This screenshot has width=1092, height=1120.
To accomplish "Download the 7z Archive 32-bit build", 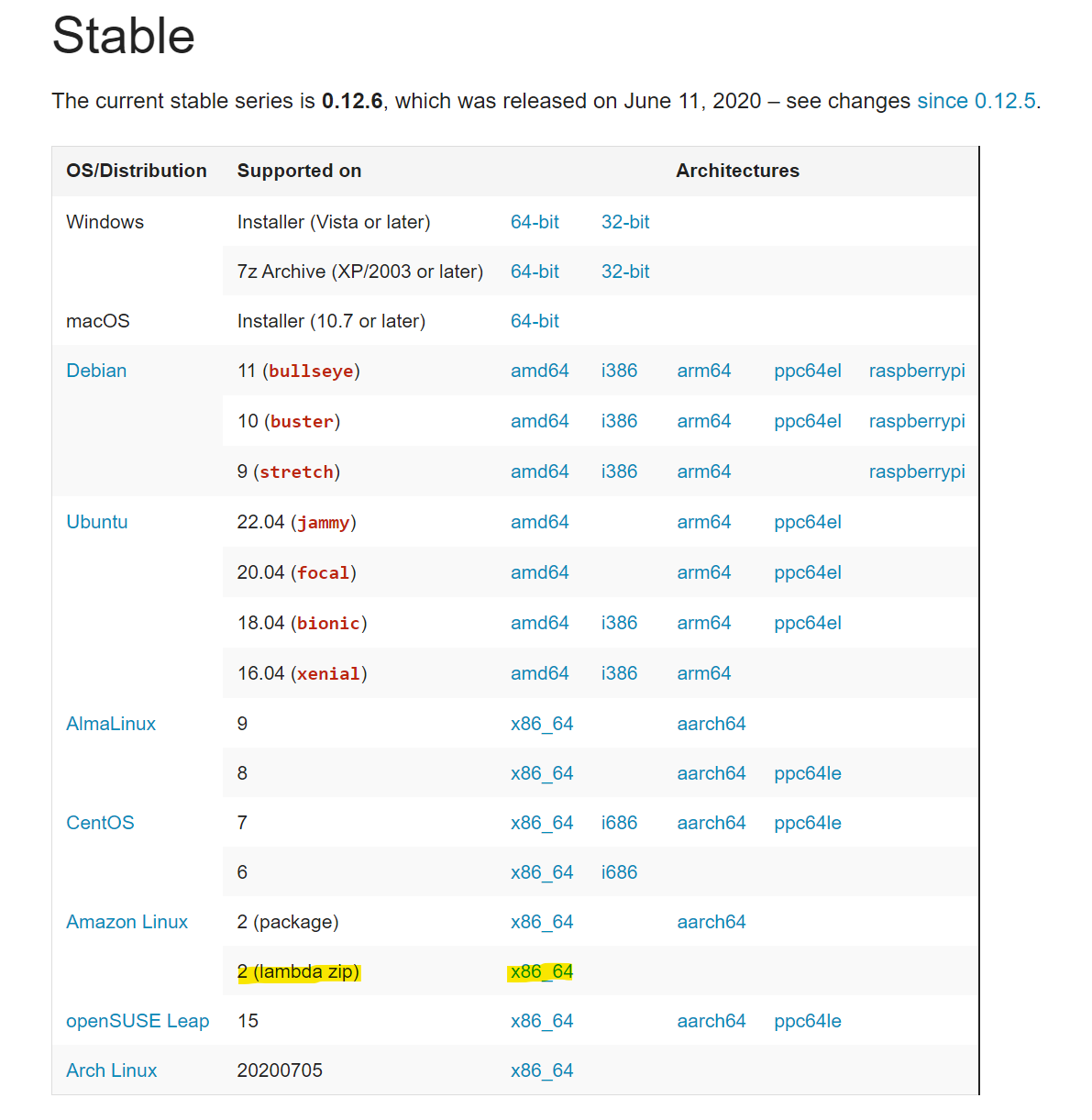I will [624, 271].
